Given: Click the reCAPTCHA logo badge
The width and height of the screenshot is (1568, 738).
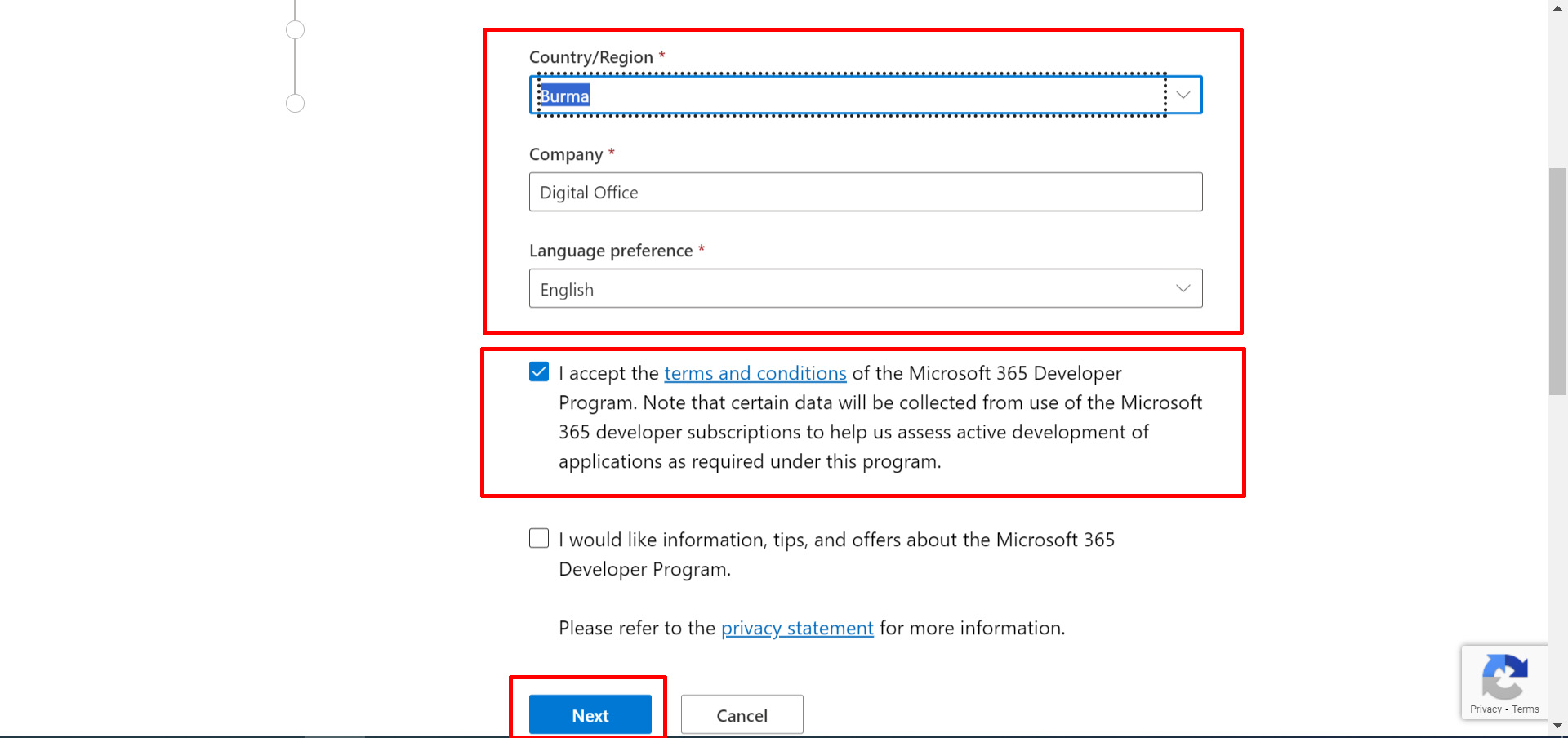Looking at the screenshot, I should (1504, 676).
